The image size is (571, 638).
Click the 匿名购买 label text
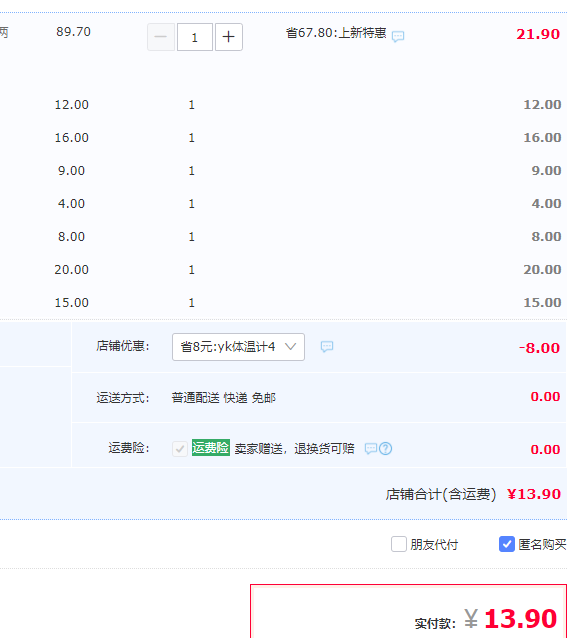(x=542, y=544)
